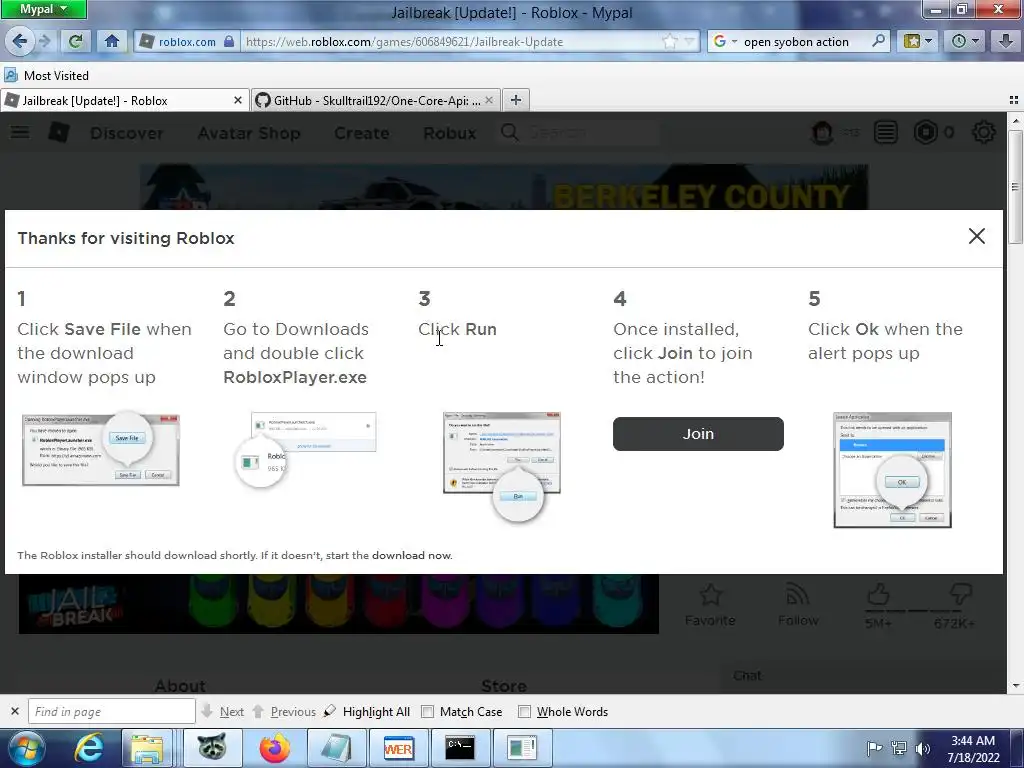Switch to the Jailbreak [Update!] - Roblox tab

124,100
